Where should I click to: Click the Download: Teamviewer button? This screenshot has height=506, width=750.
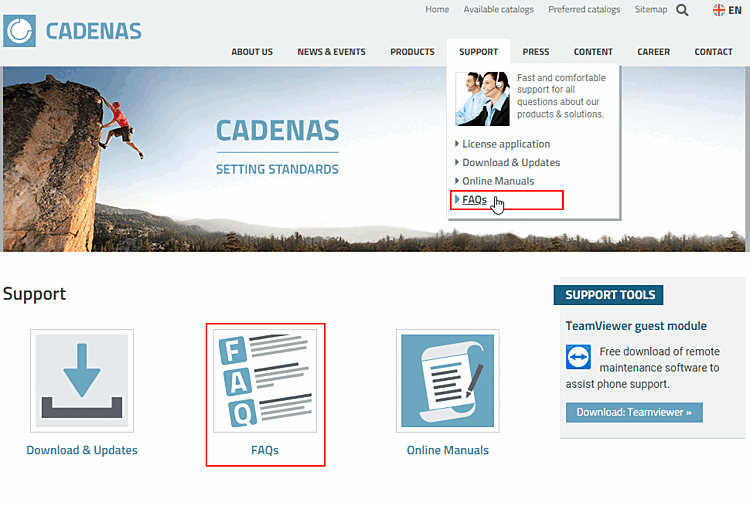(x=634, y=412)
